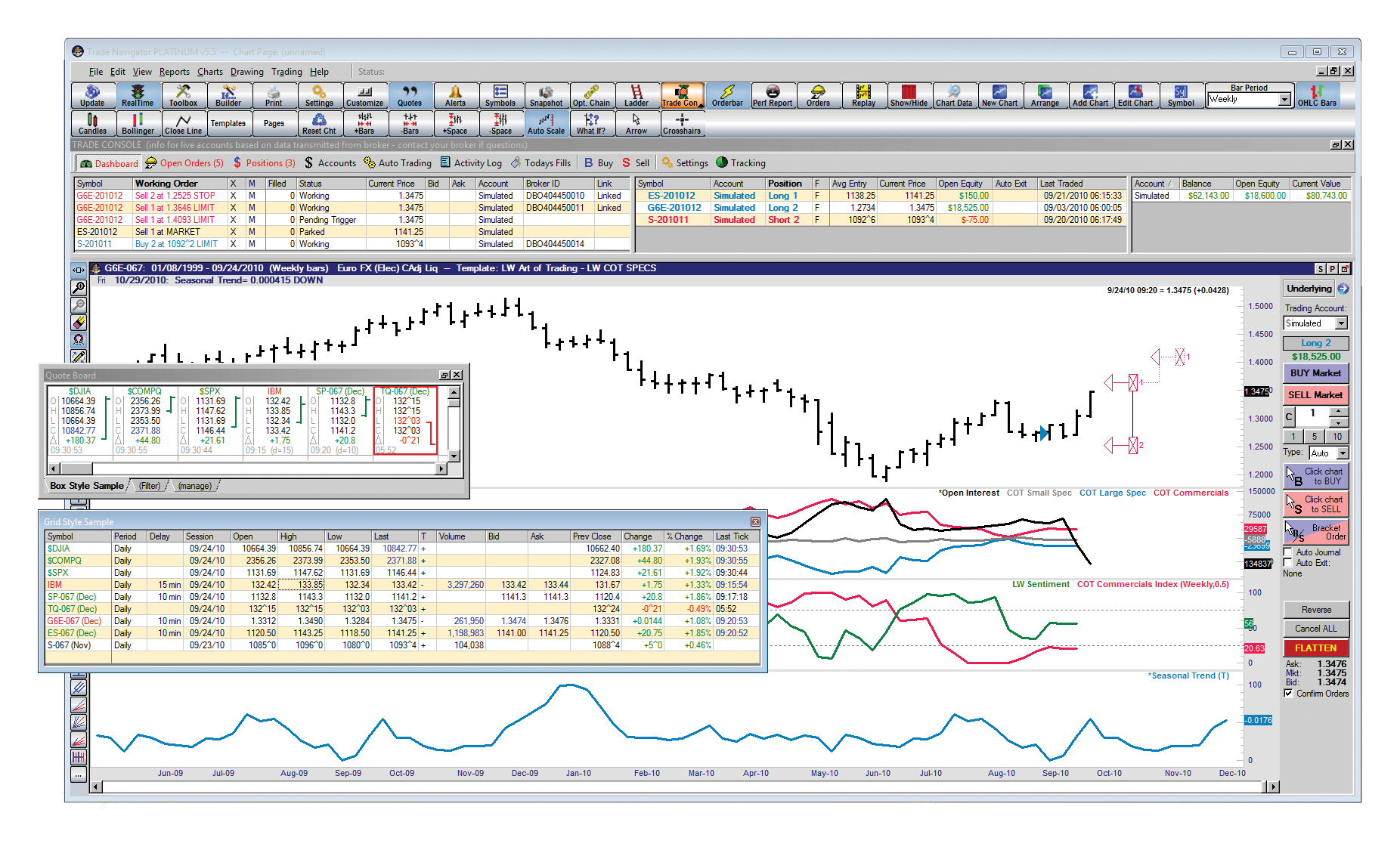The height and width of the screenshot is (847, 1400).
Task: Switch to the Positions (3) tab
Action: (x=265, y=163)
